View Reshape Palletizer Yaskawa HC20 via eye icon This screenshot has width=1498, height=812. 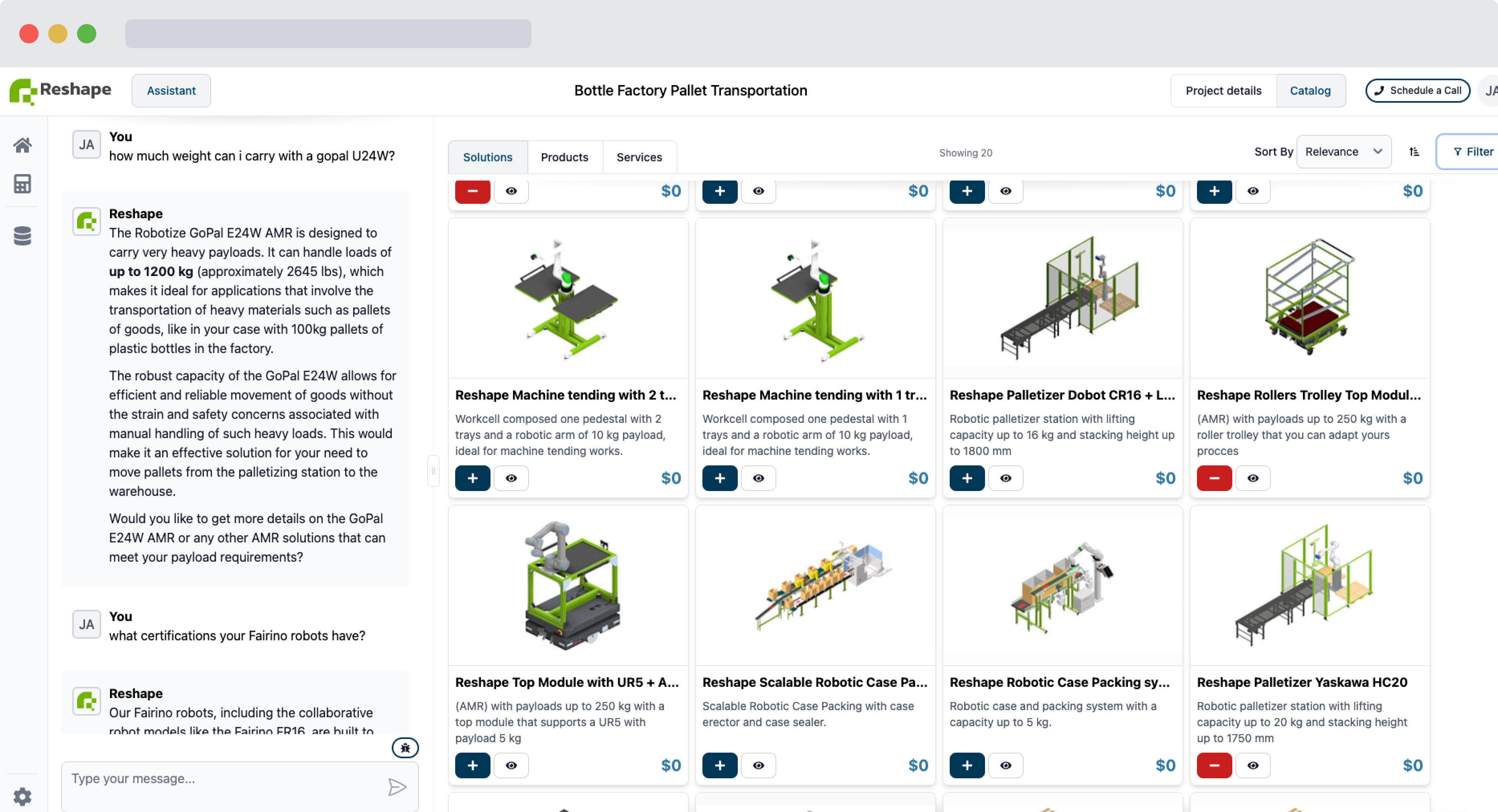1253,765
